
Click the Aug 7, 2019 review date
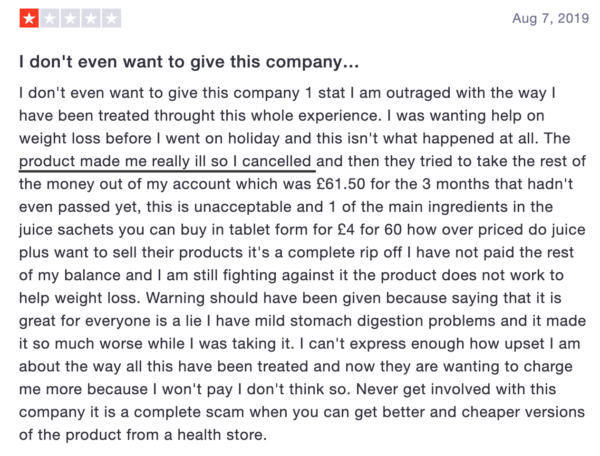coord(550,18)
